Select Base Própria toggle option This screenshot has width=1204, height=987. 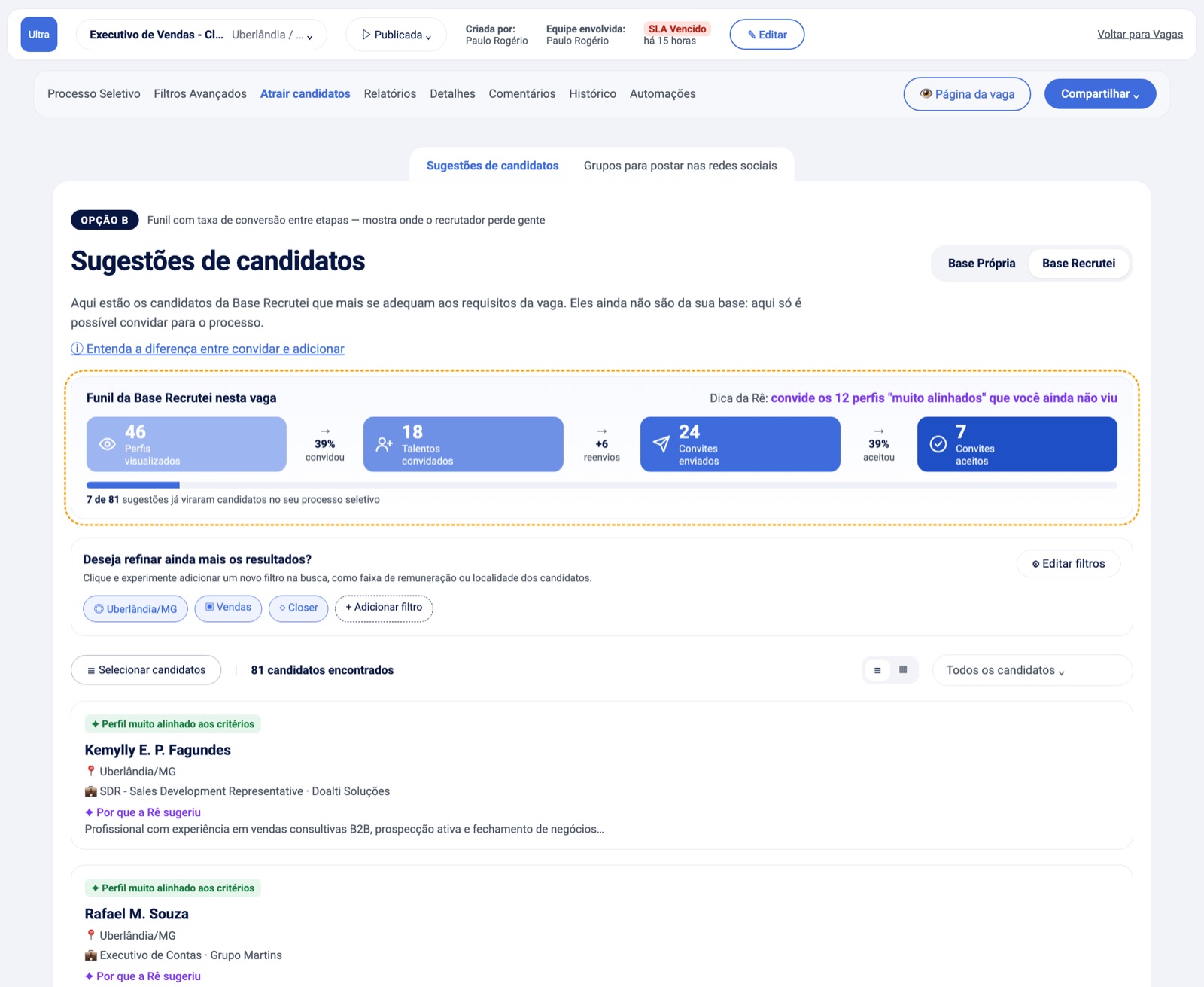click(x=981, y=264)
